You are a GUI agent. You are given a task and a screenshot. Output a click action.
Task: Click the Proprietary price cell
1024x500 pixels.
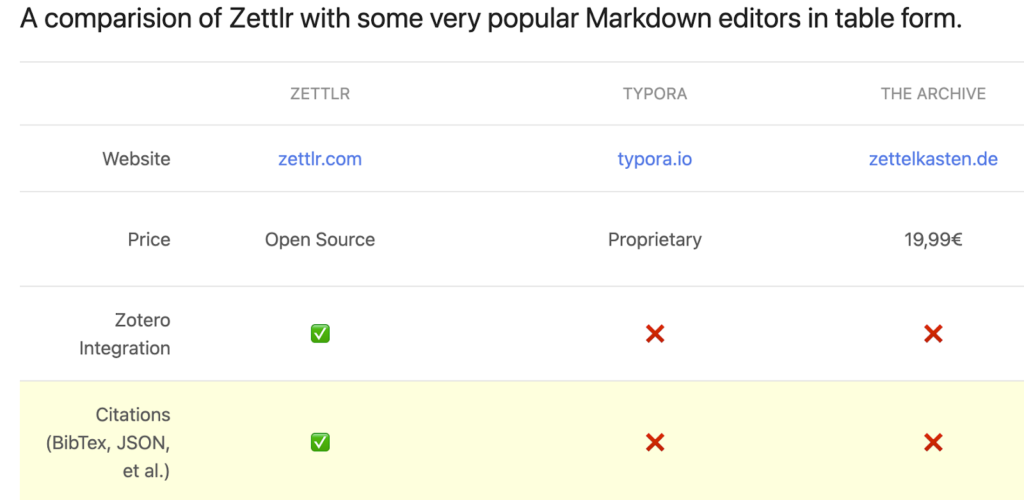tap(655, 240)
